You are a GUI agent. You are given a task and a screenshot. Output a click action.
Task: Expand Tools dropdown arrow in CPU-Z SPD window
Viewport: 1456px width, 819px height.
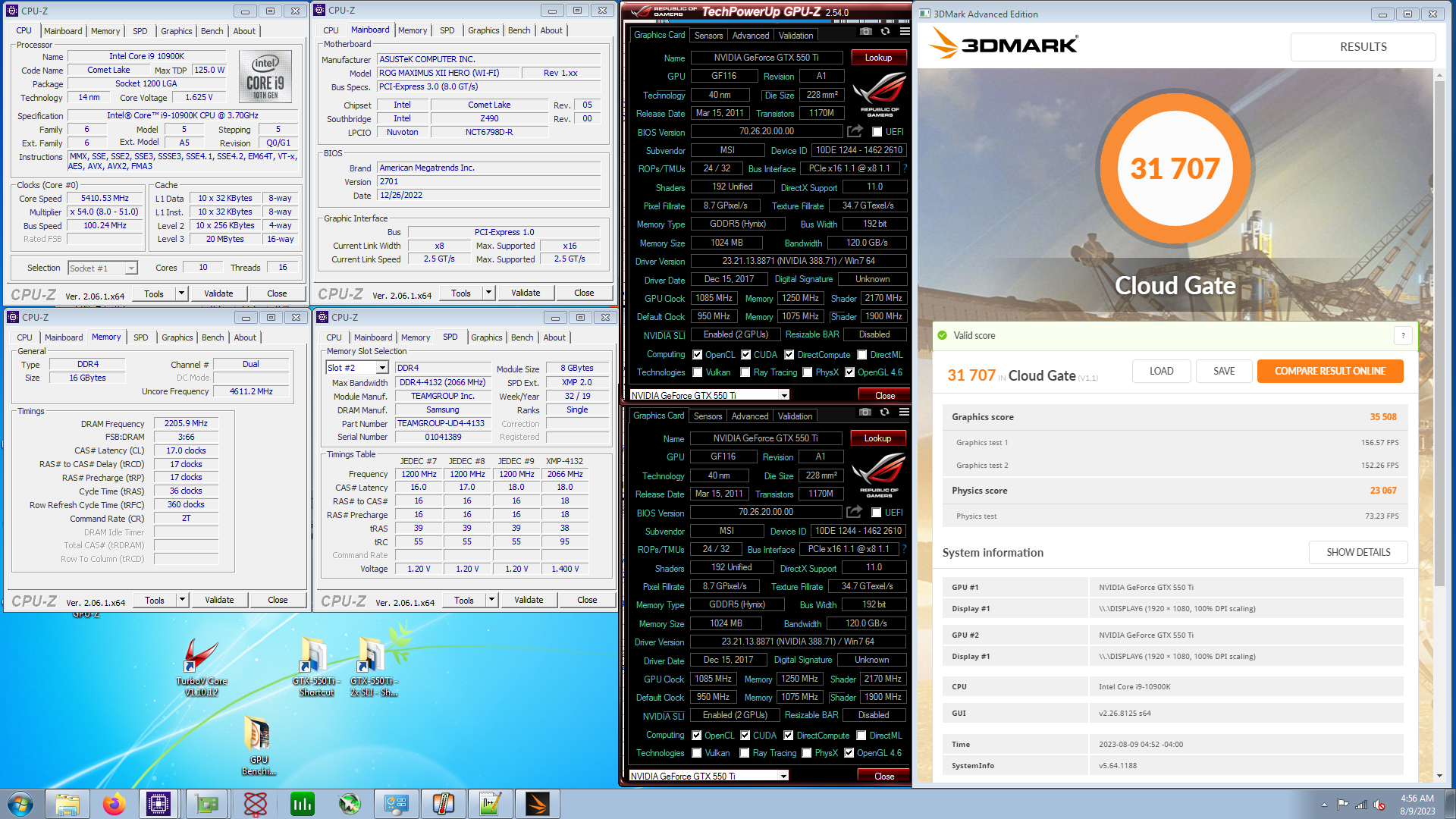point(491,600)
